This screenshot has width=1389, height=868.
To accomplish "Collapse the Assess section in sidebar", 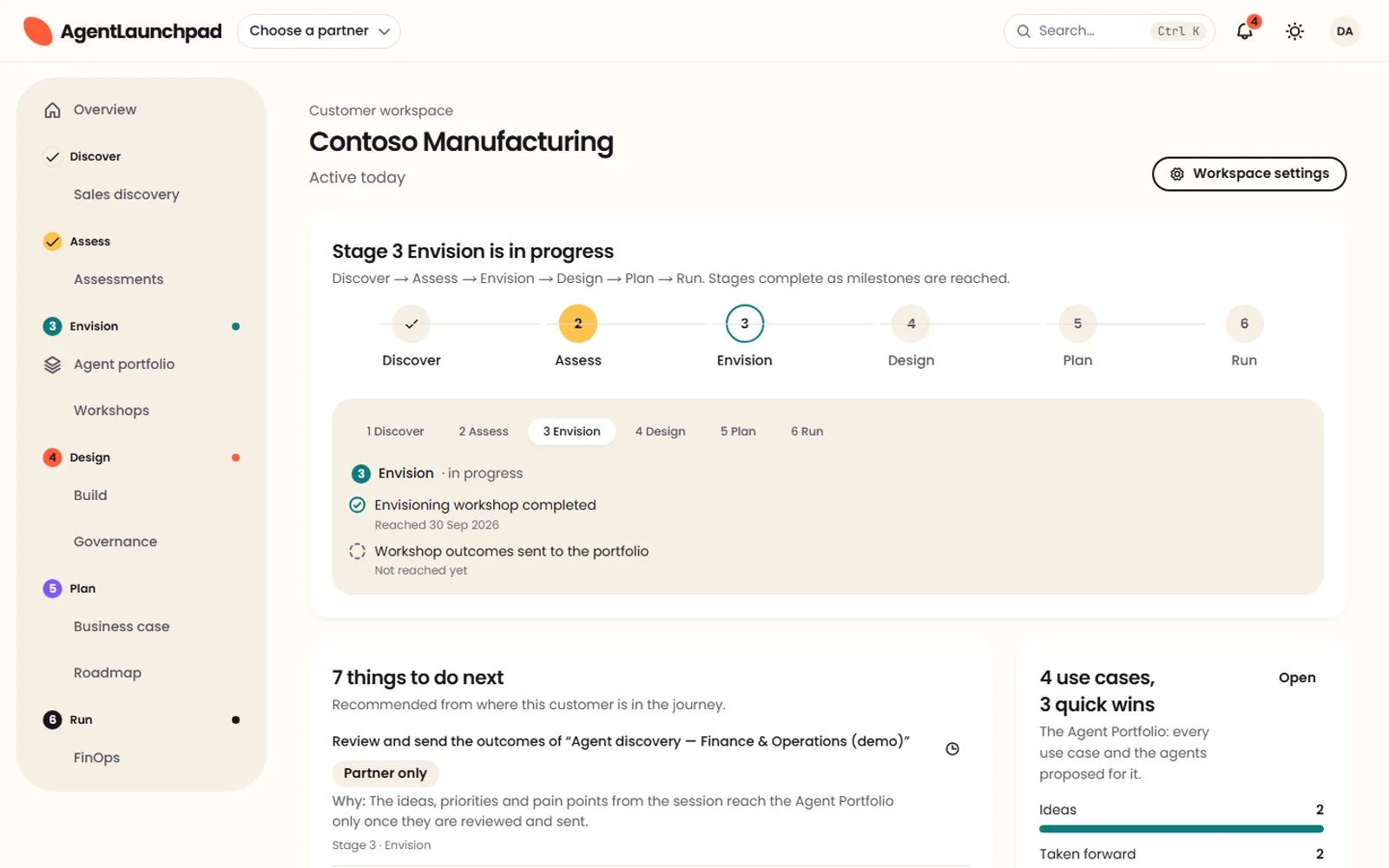I will pos(142,241).
